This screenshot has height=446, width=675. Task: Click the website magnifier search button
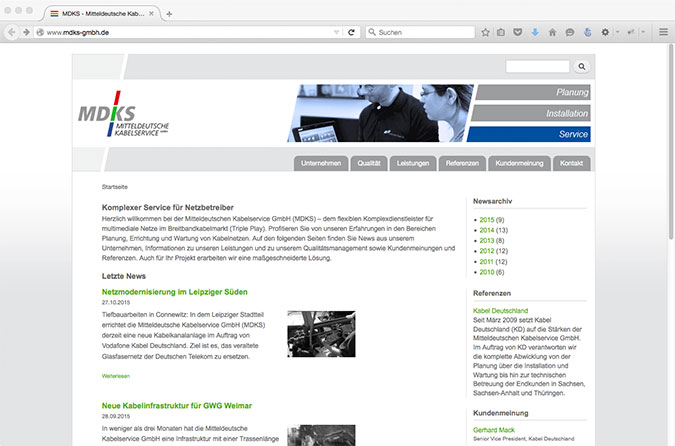click(582, 67)
